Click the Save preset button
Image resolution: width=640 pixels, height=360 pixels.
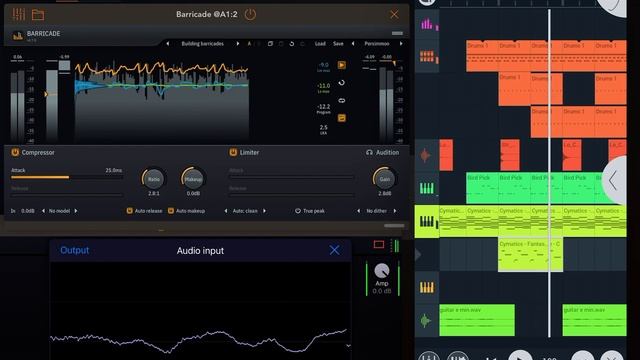click(338, 44)
